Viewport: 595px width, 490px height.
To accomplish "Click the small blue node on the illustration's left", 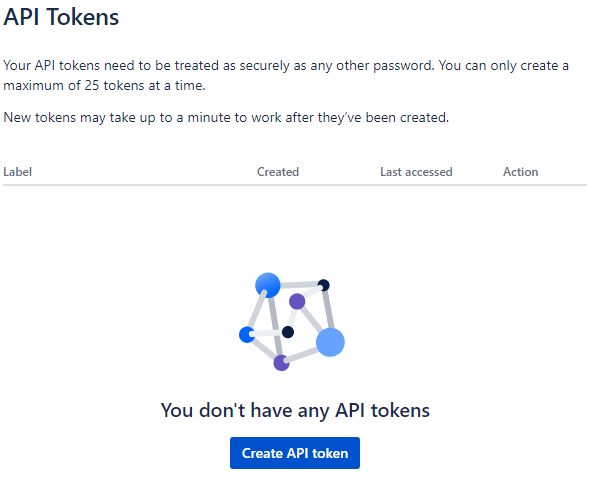I will (x=247, y=335).
